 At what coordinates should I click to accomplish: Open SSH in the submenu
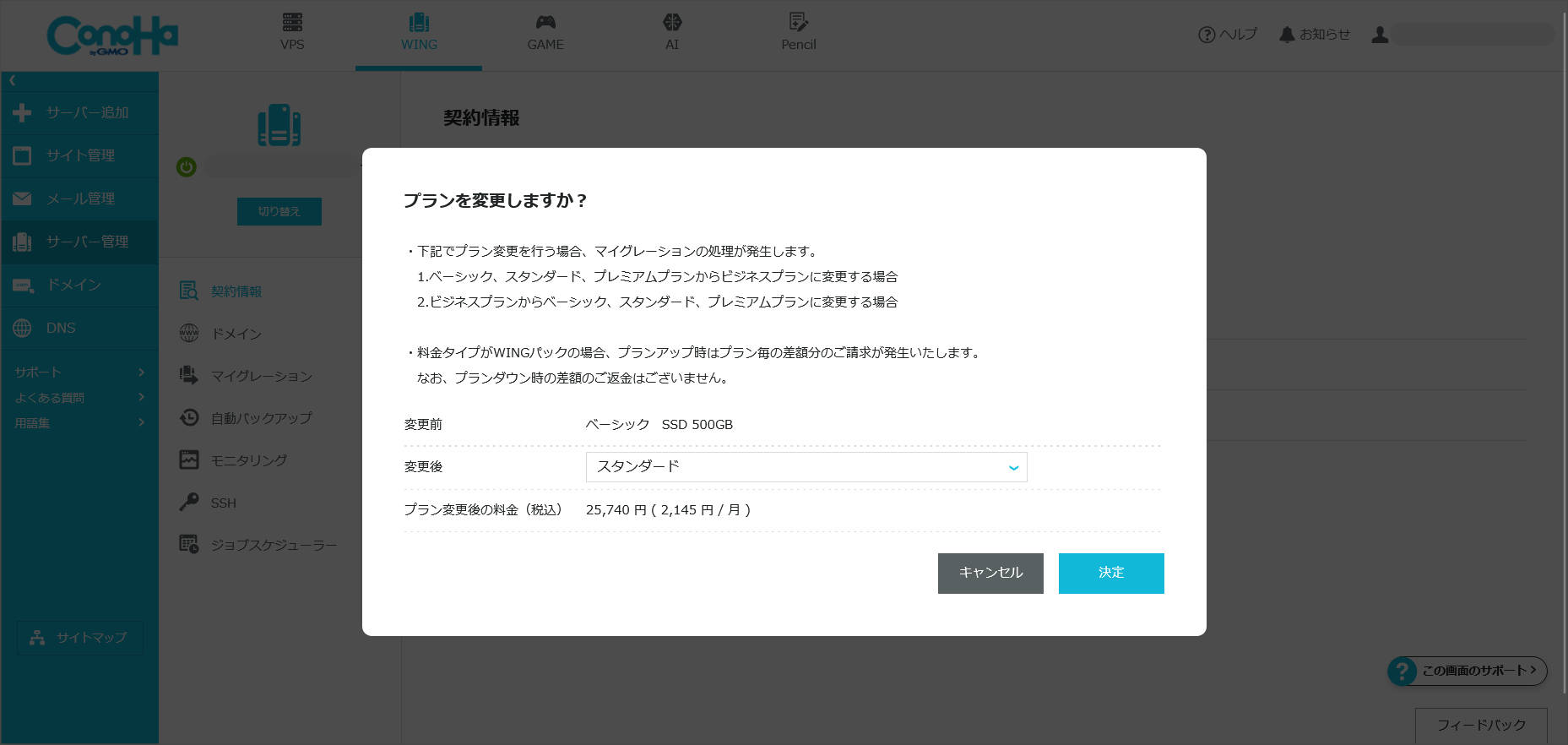point(209,503)
